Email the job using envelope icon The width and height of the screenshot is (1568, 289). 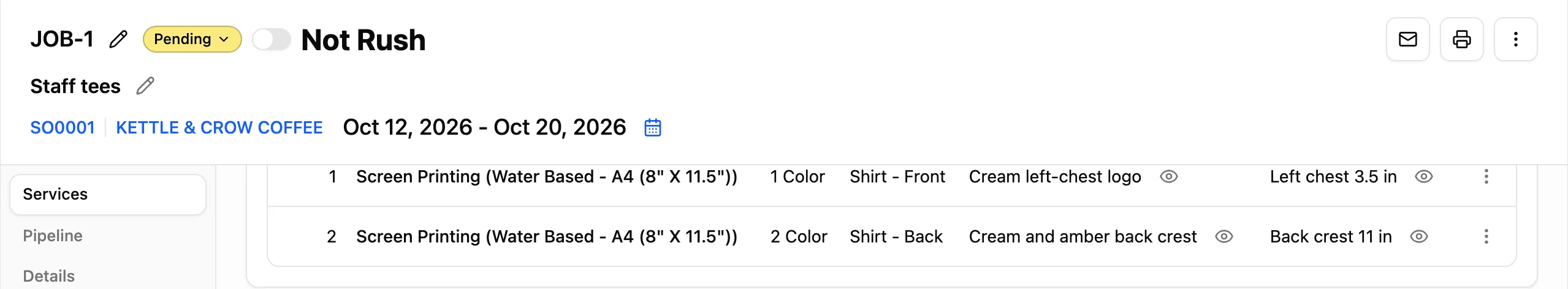coord(1408,39)
